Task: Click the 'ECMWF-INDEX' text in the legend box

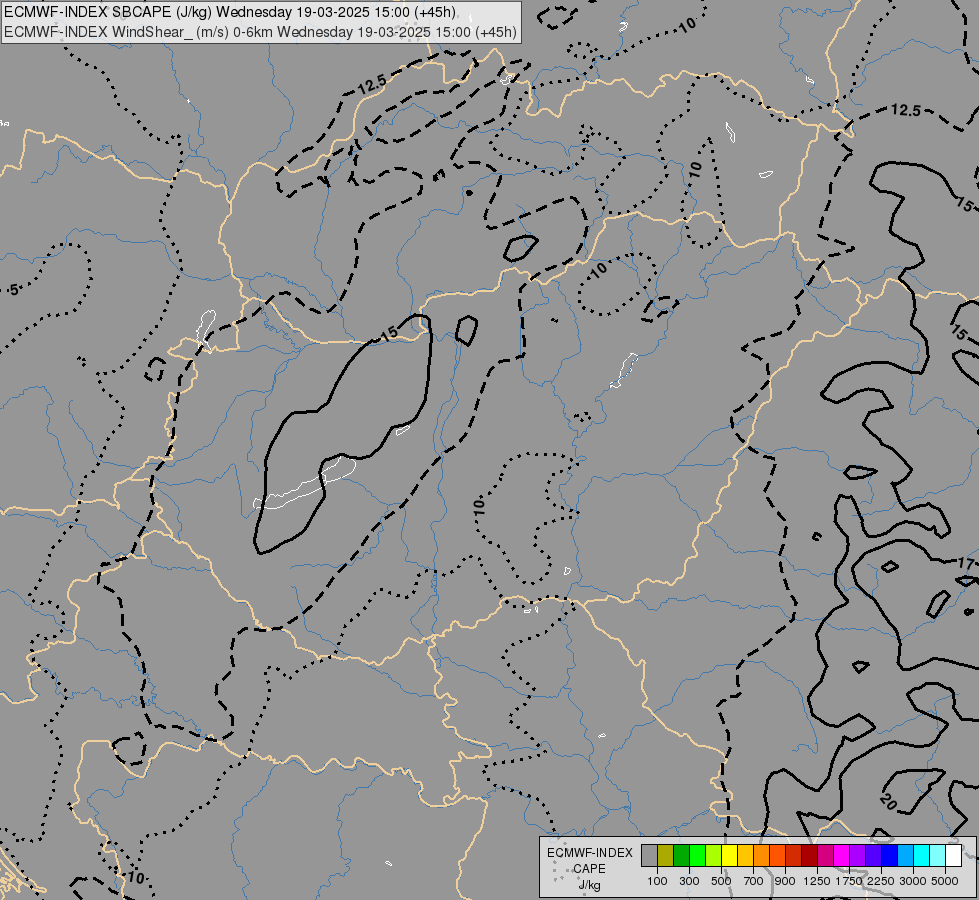Action: point(589,853)
